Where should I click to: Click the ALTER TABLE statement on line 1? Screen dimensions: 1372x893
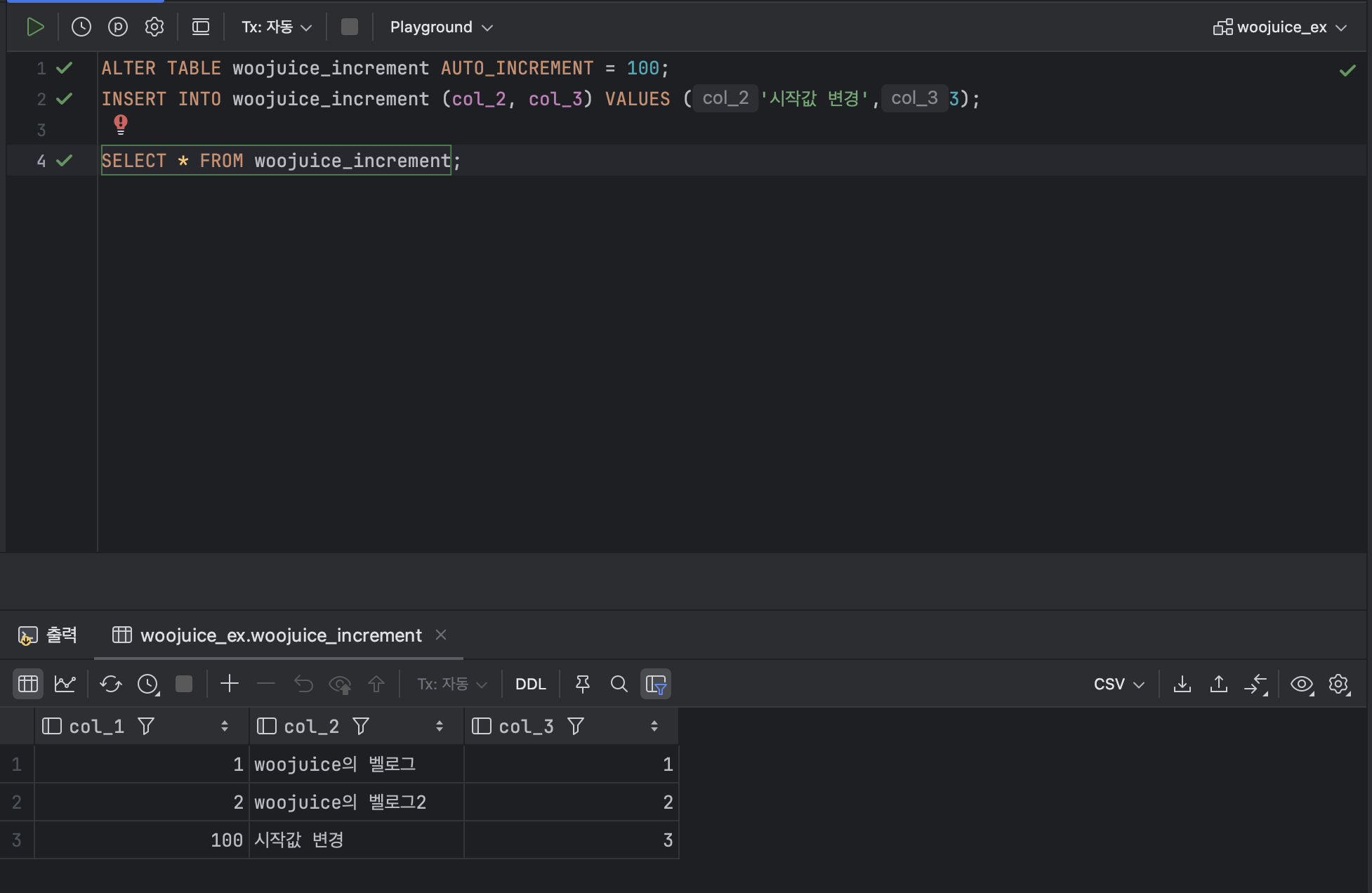[385, 68]
